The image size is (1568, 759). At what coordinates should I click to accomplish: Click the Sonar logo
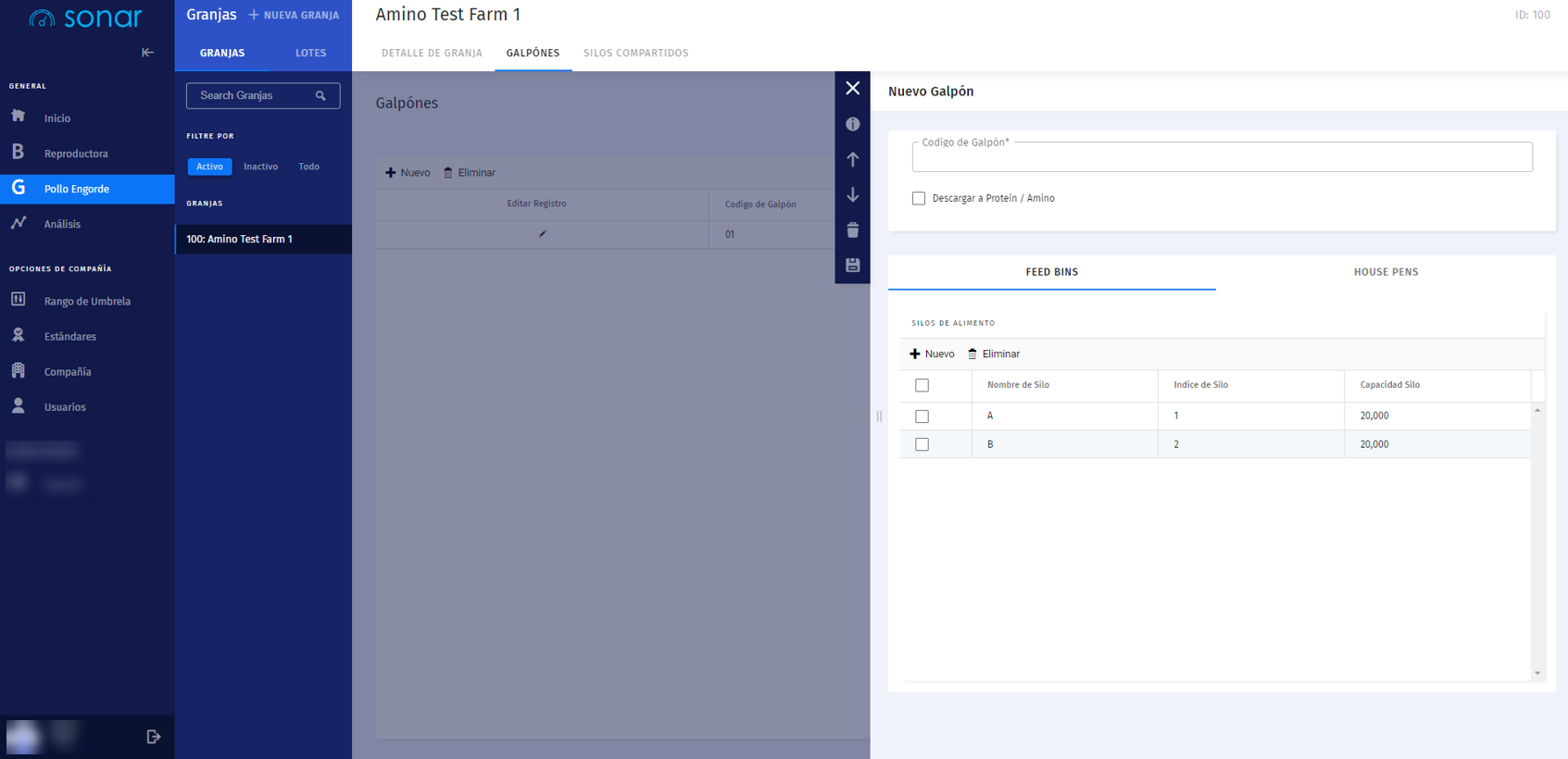[85, 18]
